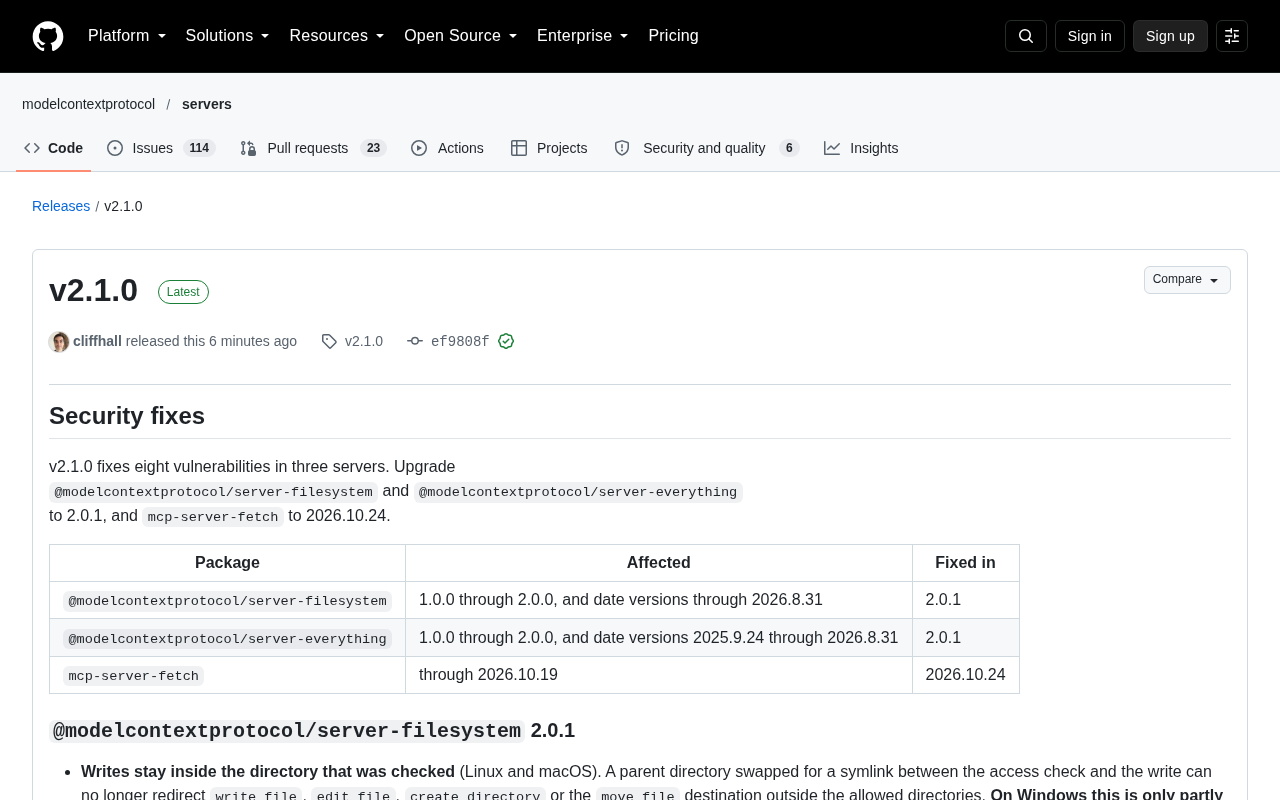This screenshot has width=1280, height=800.
Task: Go back to Releases breadcrumb
Action: 61,206
